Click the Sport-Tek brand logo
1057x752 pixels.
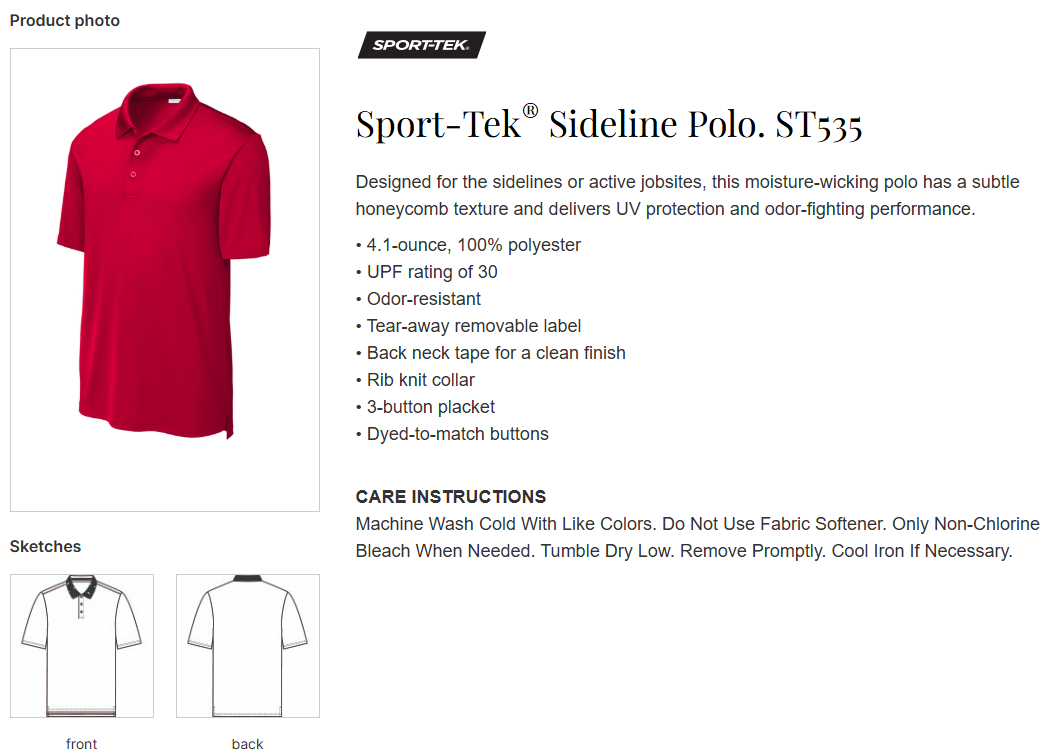[421, 45]
